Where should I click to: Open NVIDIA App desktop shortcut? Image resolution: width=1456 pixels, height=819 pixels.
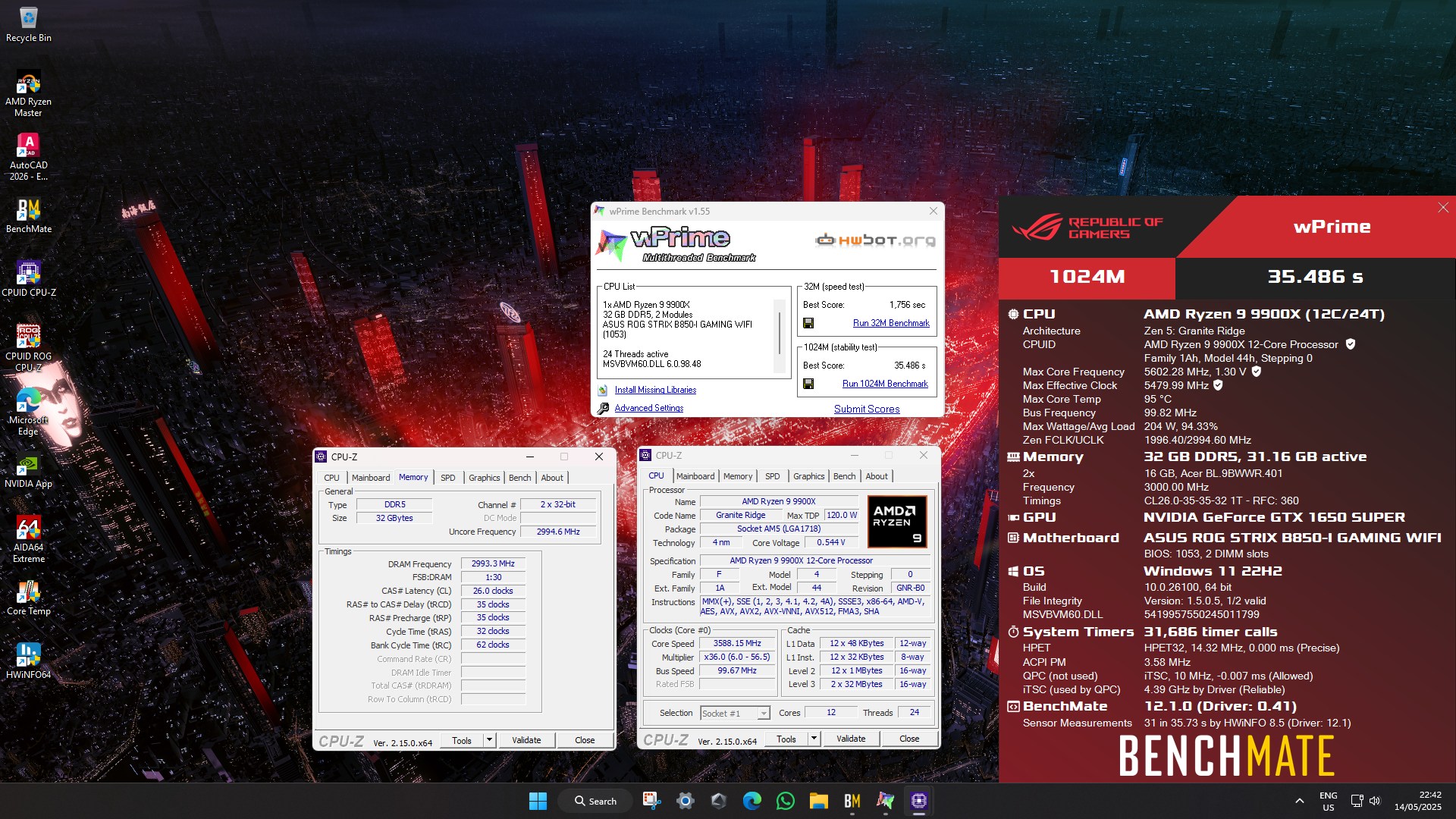pyautogui.click(x=28, y=472)
